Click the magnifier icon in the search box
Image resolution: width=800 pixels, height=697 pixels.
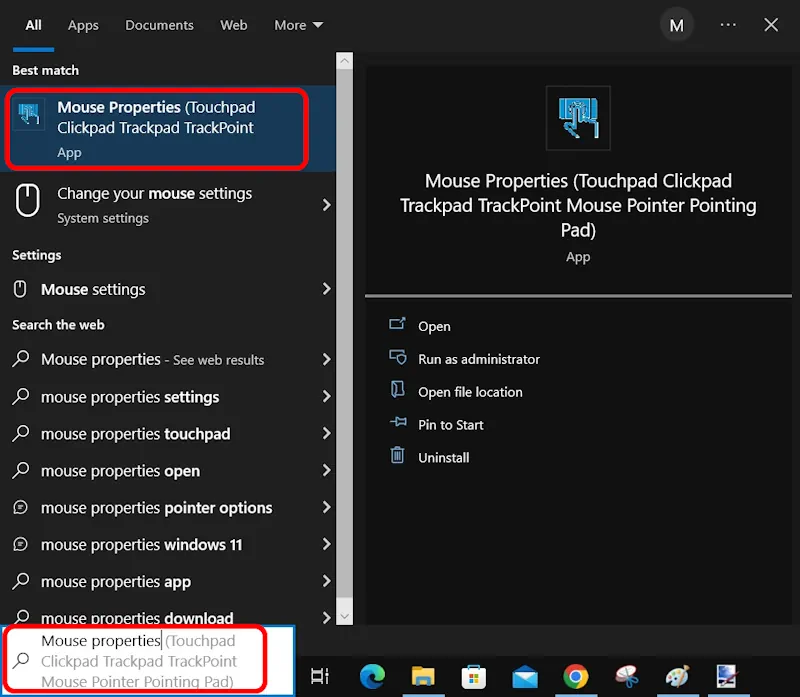pos(21,660)
